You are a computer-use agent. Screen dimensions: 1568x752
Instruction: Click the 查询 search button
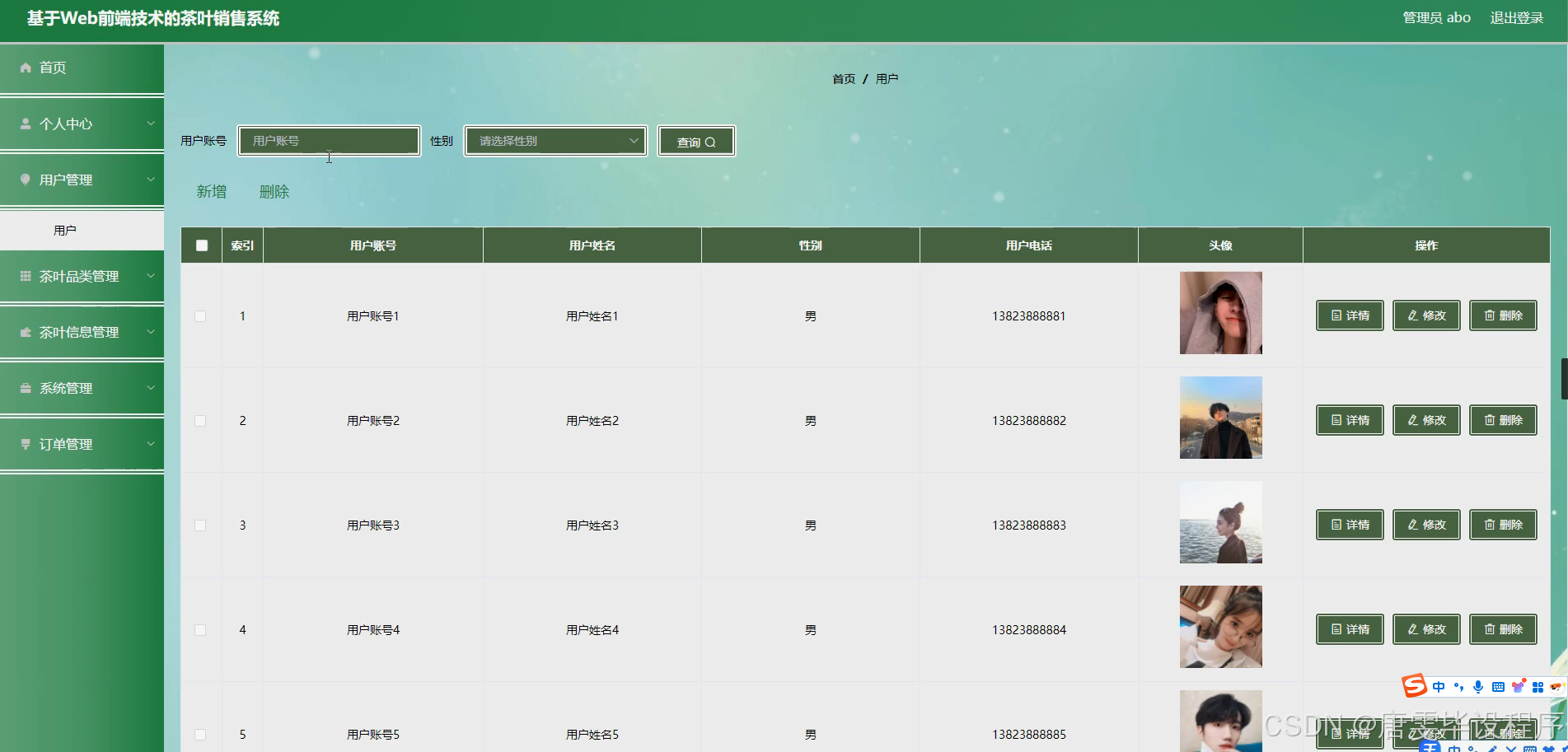tap(696, 141)
